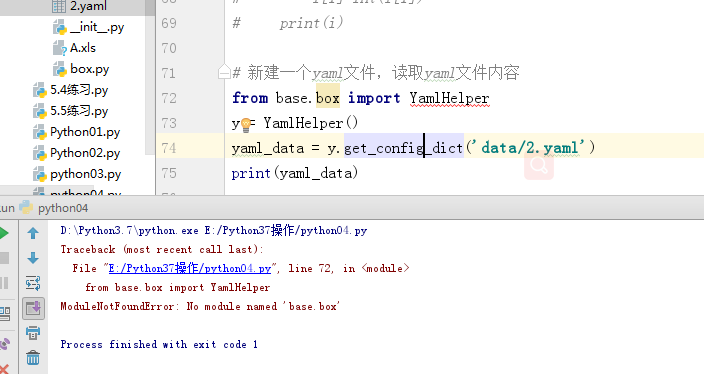Click the YamlHelper import name on line 72
The height and width of the screenshot is (374, 704).
click(x=449, y=98)
